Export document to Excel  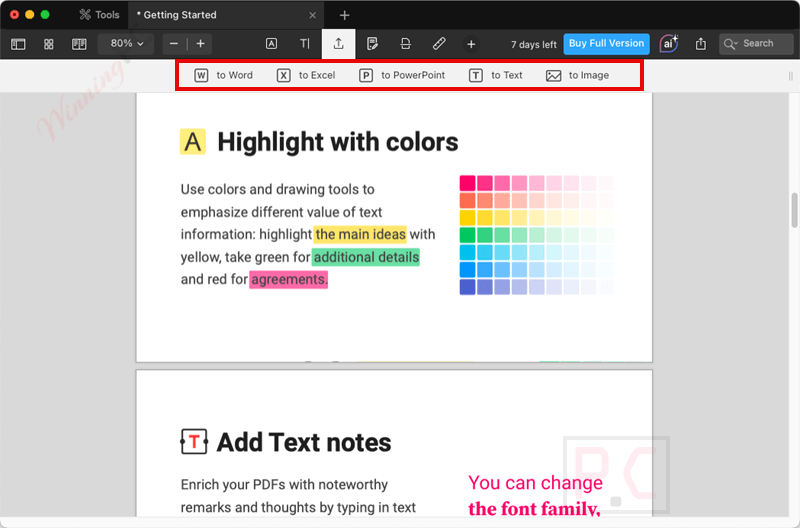(306, 76)
